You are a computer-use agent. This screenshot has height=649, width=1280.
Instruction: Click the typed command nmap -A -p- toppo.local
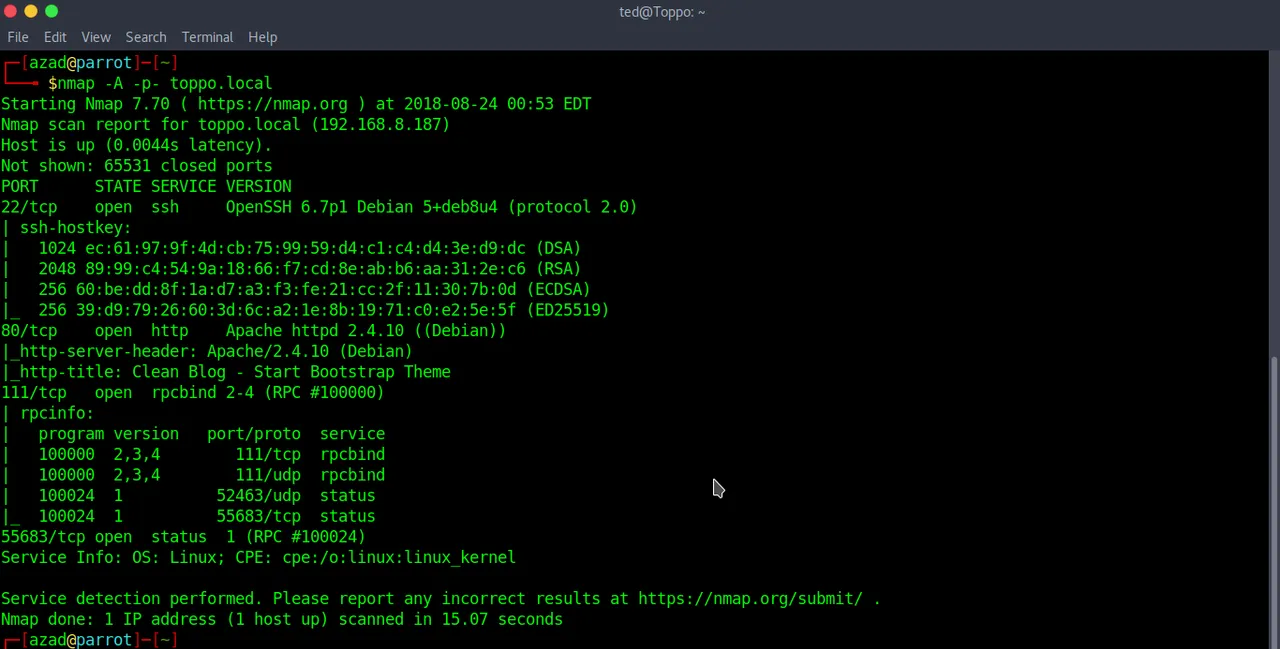coord(164,83)
